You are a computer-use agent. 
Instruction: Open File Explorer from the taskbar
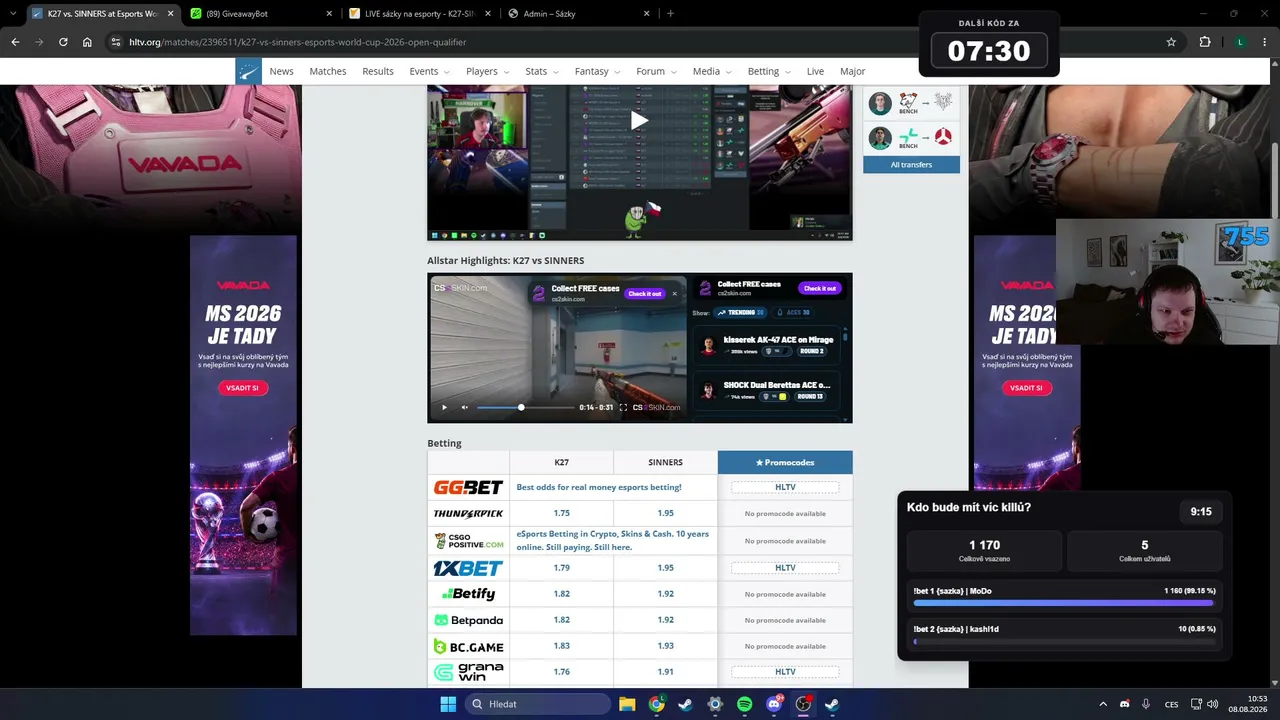(x=627, y=704)
